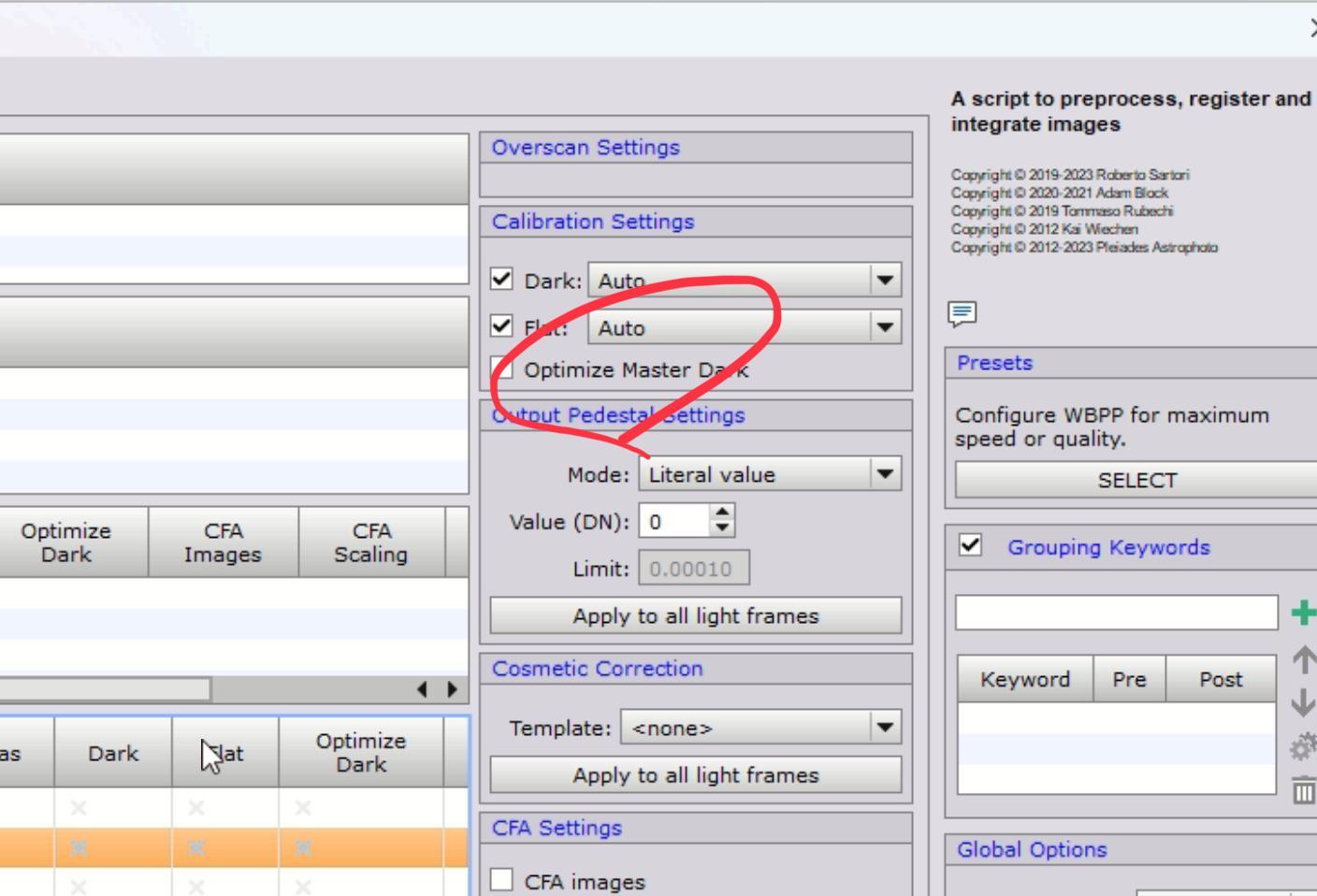Screen dimensions: 1317x896
Task: Click the CFA Images column header
Action: (223, 542)
